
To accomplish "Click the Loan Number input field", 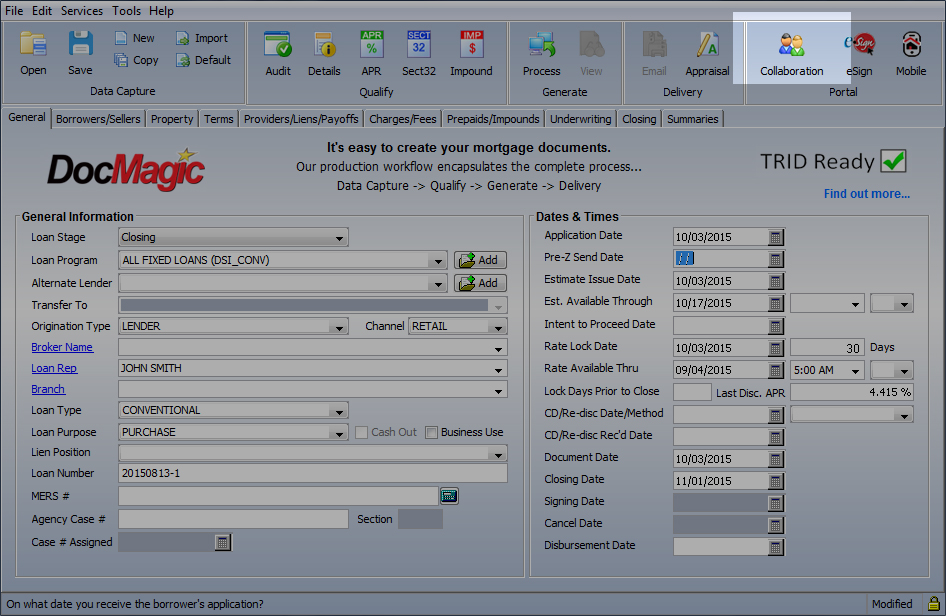I will click(x=312, y=474).
